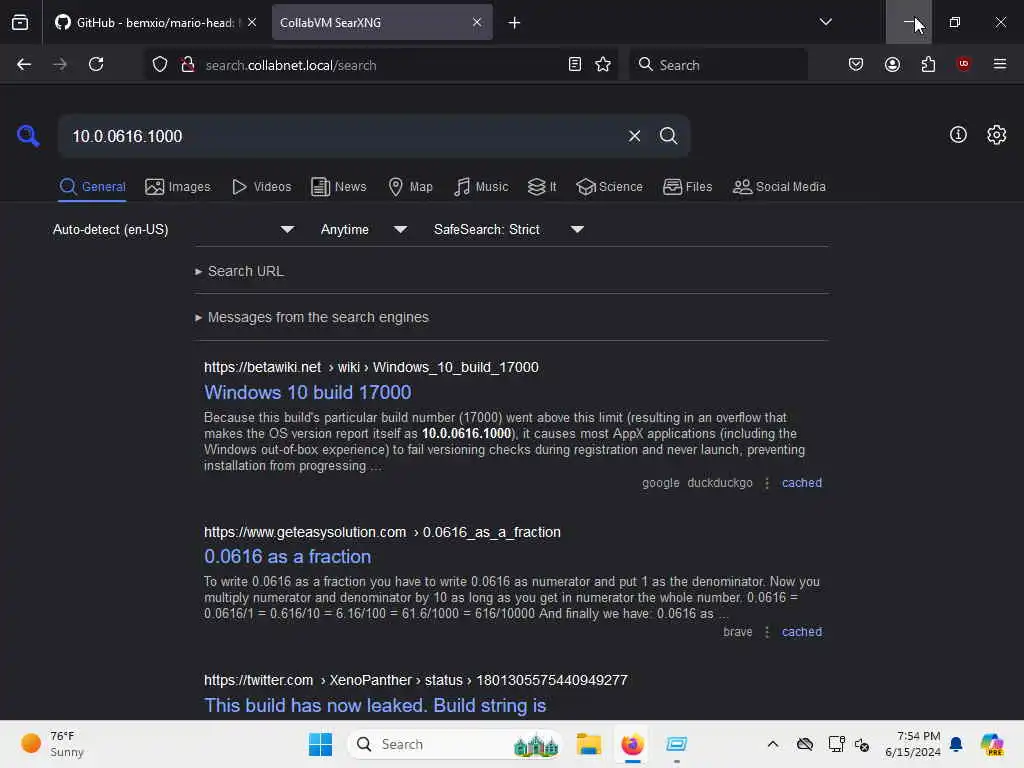Open Windows 10 build 17000 result

coord(308,392)
